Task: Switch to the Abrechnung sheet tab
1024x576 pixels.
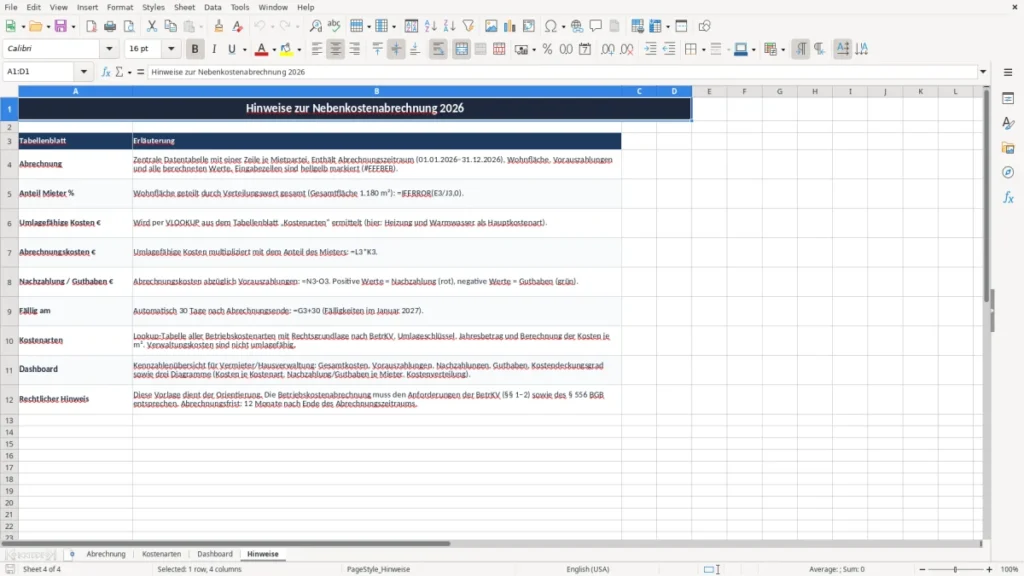Action: [106, 554]
